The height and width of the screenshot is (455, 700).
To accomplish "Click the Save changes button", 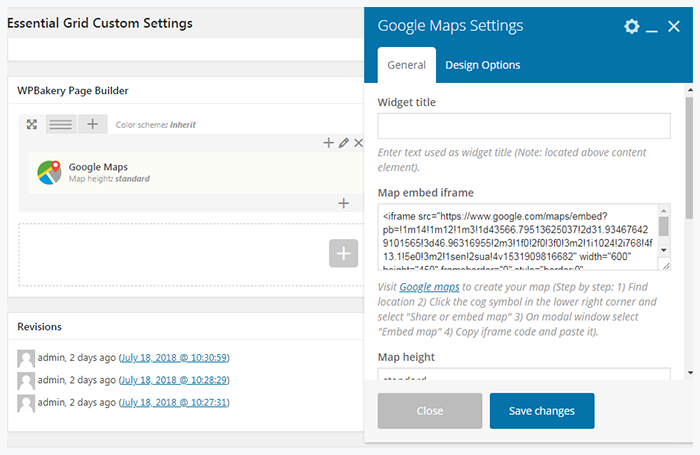I will click(x=541, y=411).
